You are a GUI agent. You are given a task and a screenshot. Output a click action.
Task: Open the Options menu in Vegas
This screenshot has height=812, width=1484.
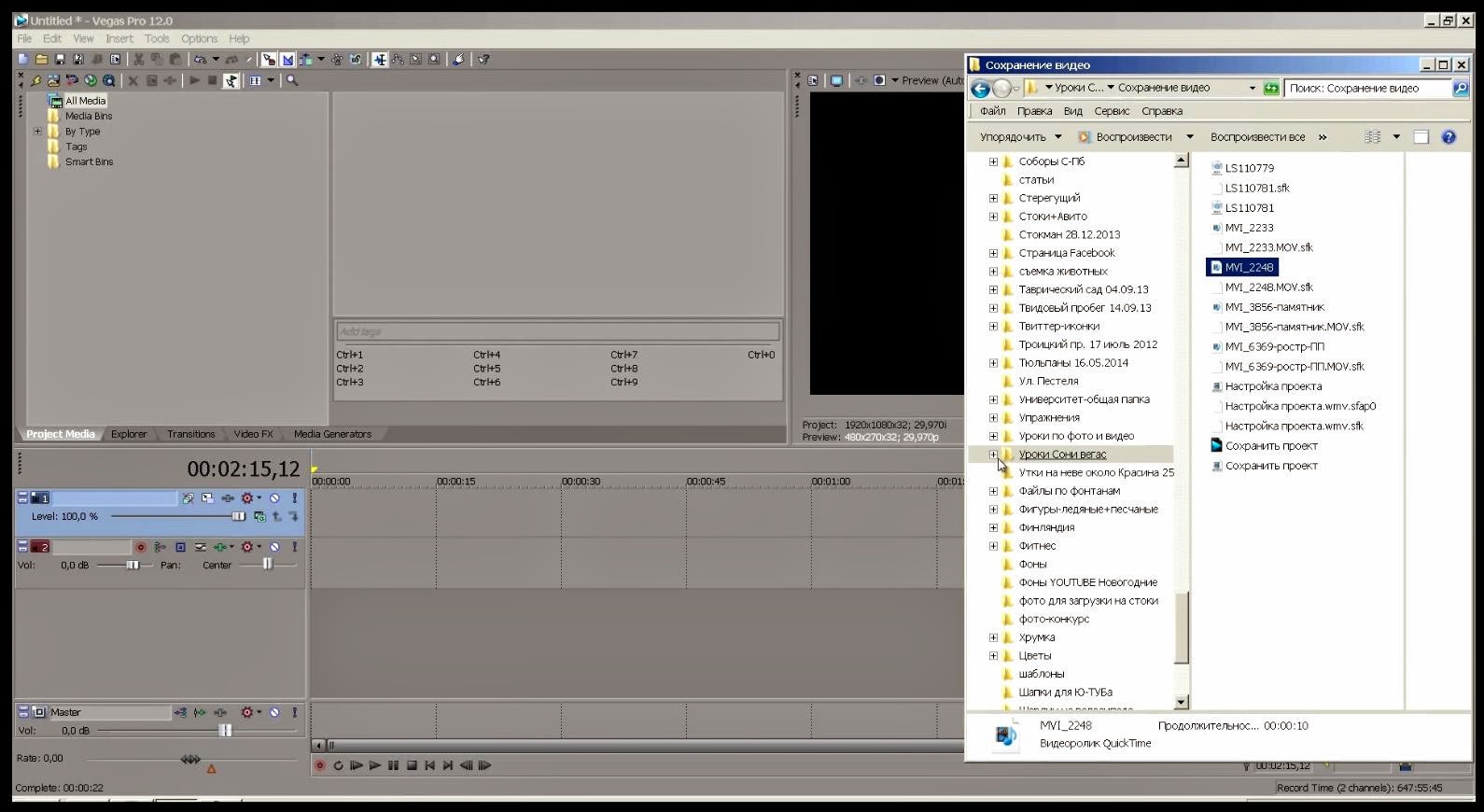[x=199, y=39]
